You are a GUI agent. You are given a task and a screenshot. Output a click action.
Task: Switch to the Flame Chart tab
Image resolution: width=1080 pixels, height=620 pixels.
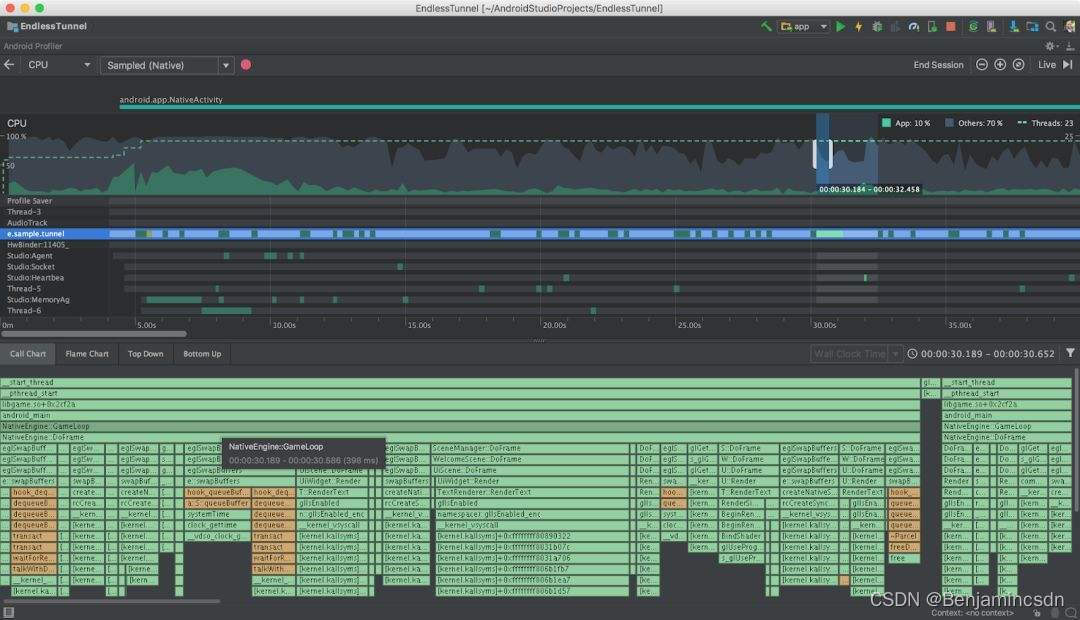coord(87,354)
